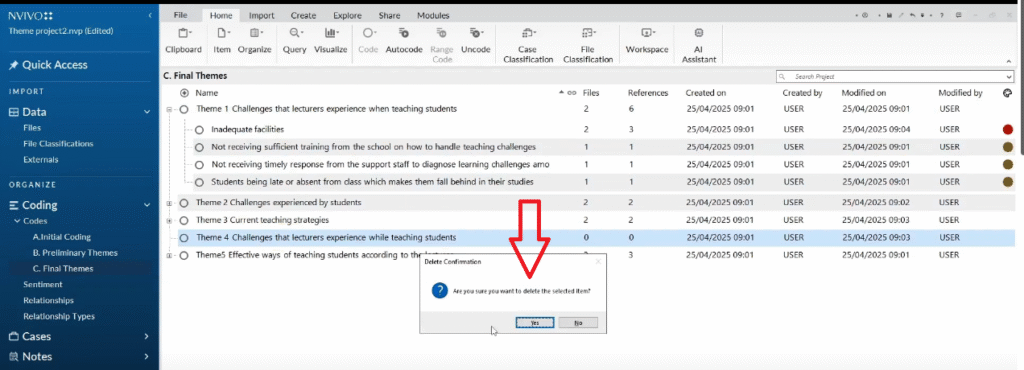This screenshot has height=370, width=1024.
Task: Click the plus icon beside Name header
Action: (x=184, y=93)
